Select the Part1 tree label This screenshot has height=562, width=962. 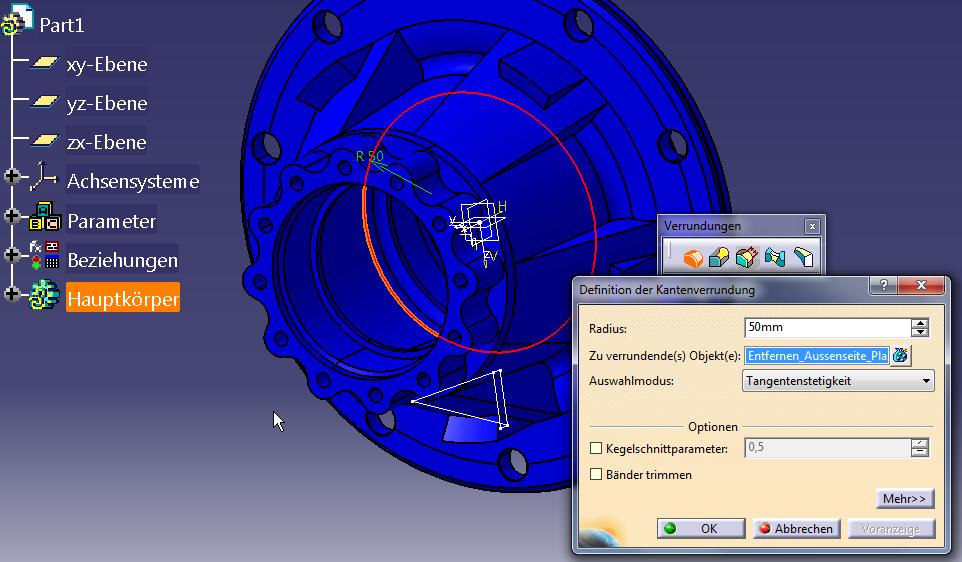(61, 25)
